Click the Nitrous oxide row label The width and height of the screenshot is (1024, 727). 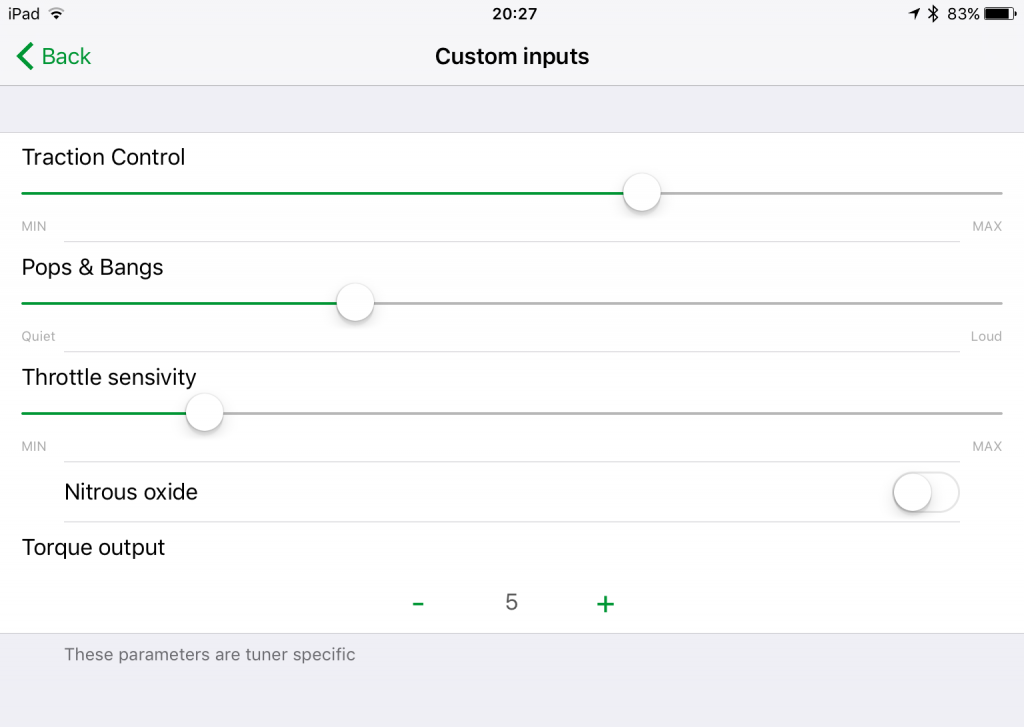pos(131,492)
